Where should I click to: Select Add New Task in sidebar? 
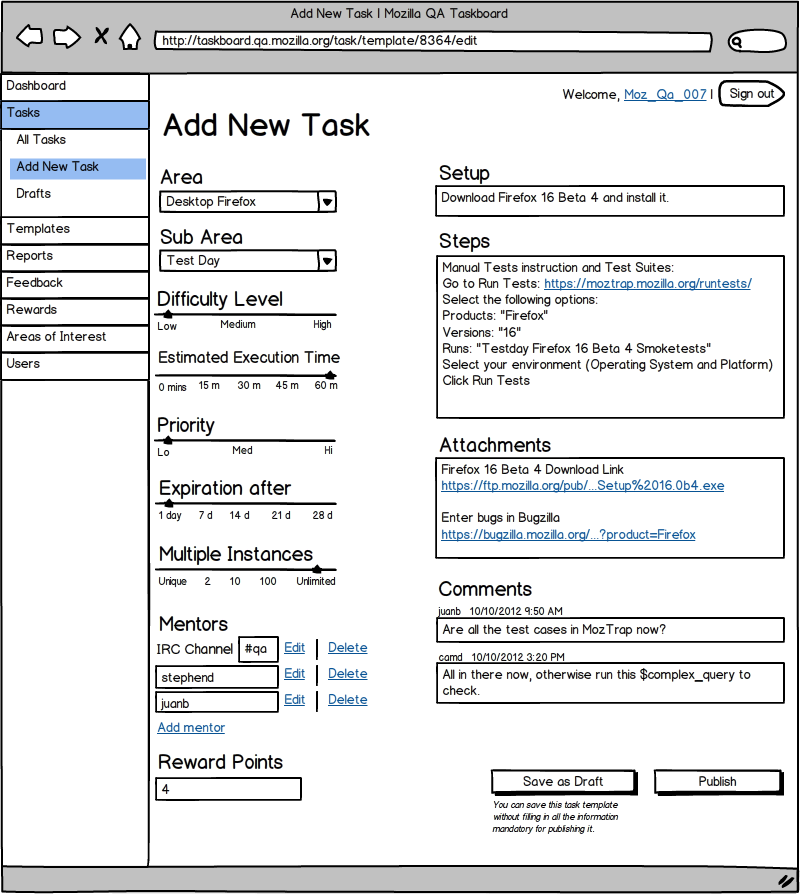point(78,167)
